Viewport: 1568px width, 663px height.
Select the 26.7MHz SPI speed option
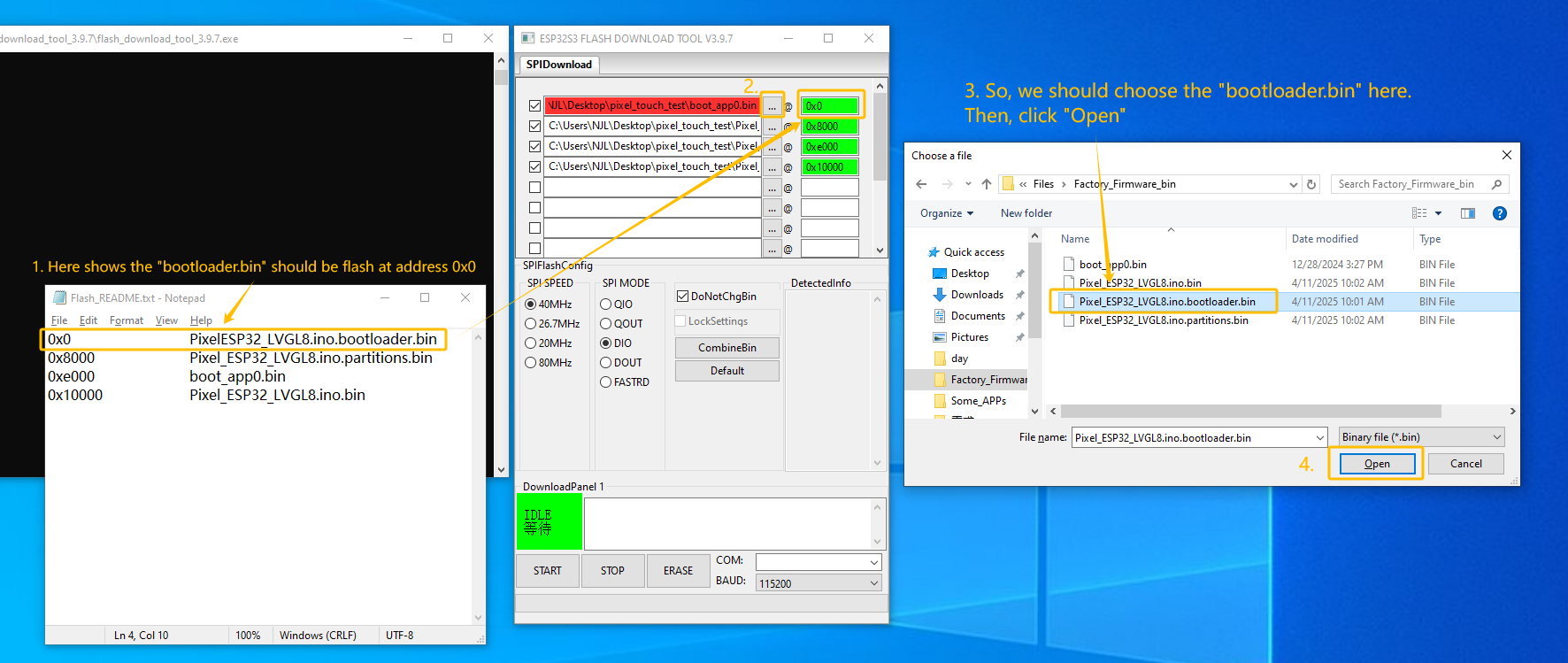pyautogui.click(x=531, y=324)
